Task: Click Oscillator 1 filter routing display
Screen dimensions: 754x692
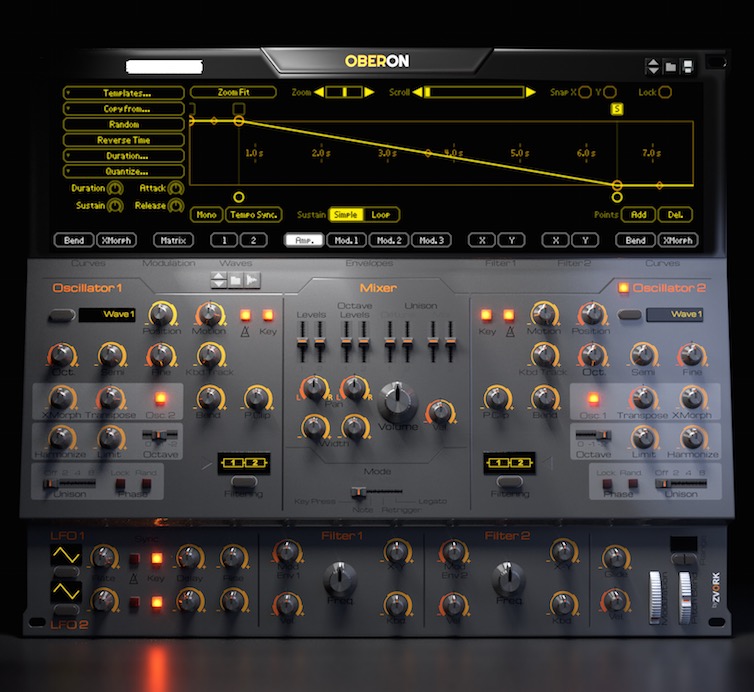Action: point(244,463)
